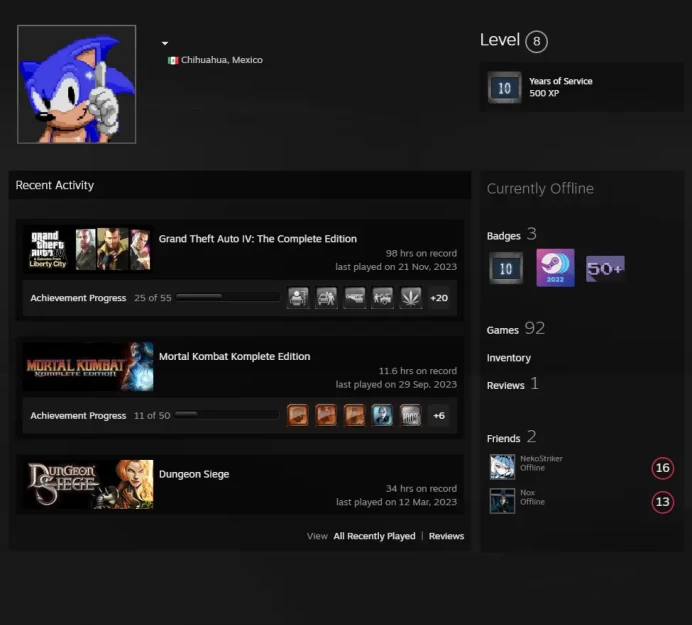
Task: View GTA IV people and vehicle achievement icon
Action: tap(383, 297)
